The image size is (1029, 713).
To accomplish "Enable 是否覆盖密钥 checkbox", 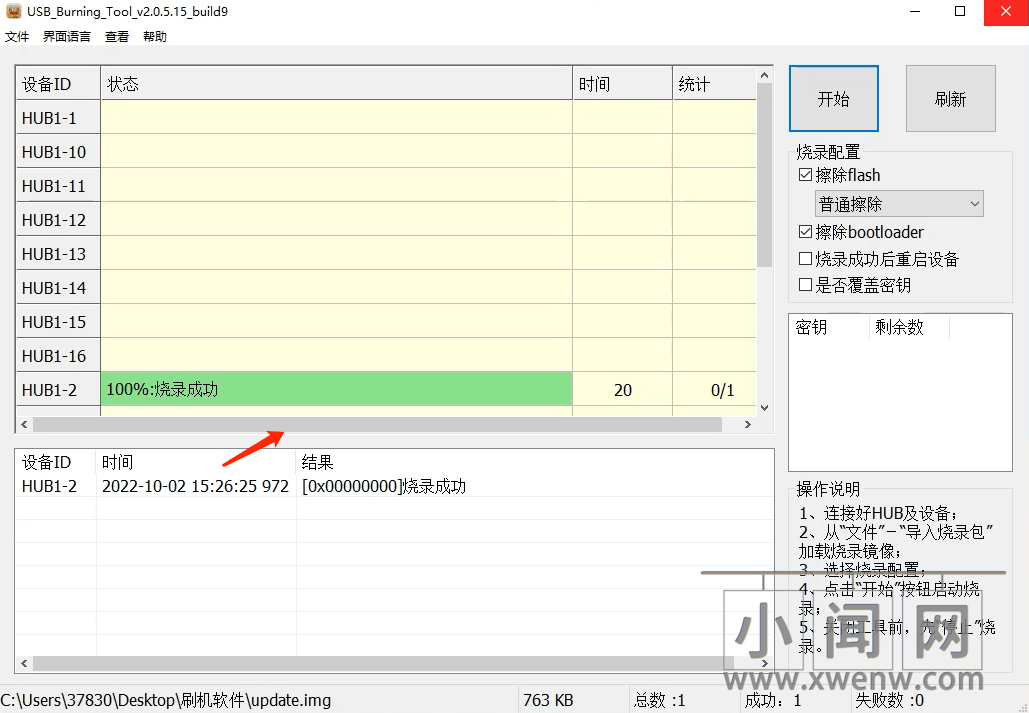I will pyautogui.click(x=806, y=285).
